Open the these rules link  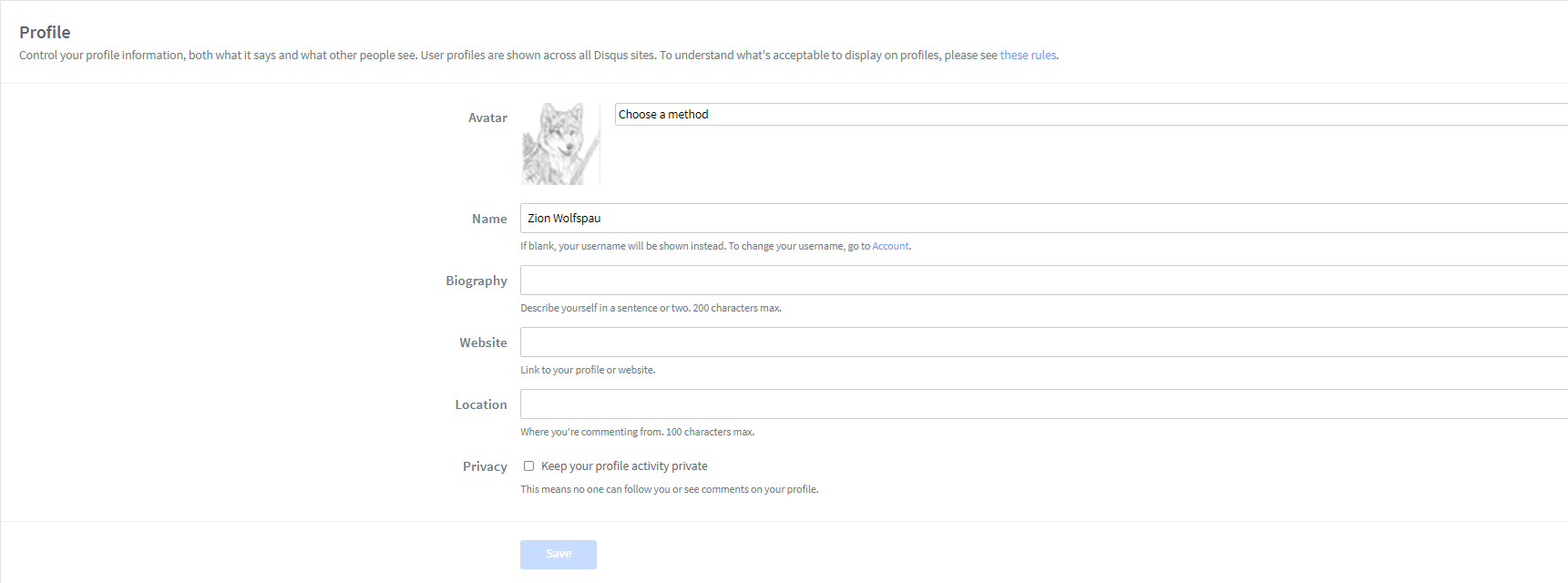click(x=1028, y=56)
